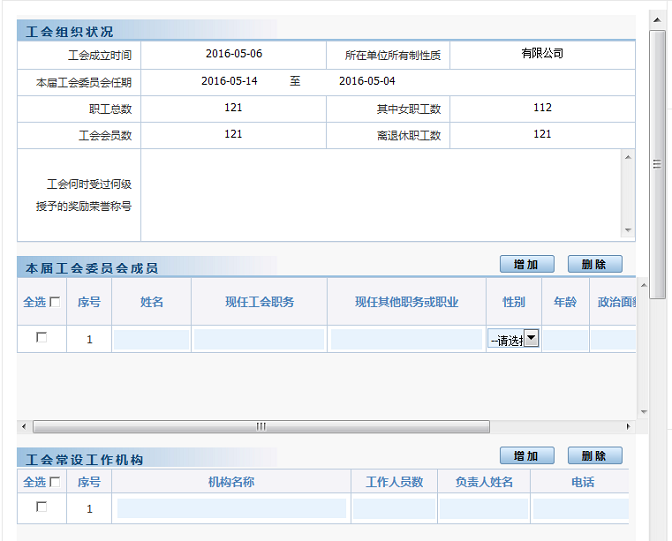Click the 负责人姓名 input field

(484, 508)
